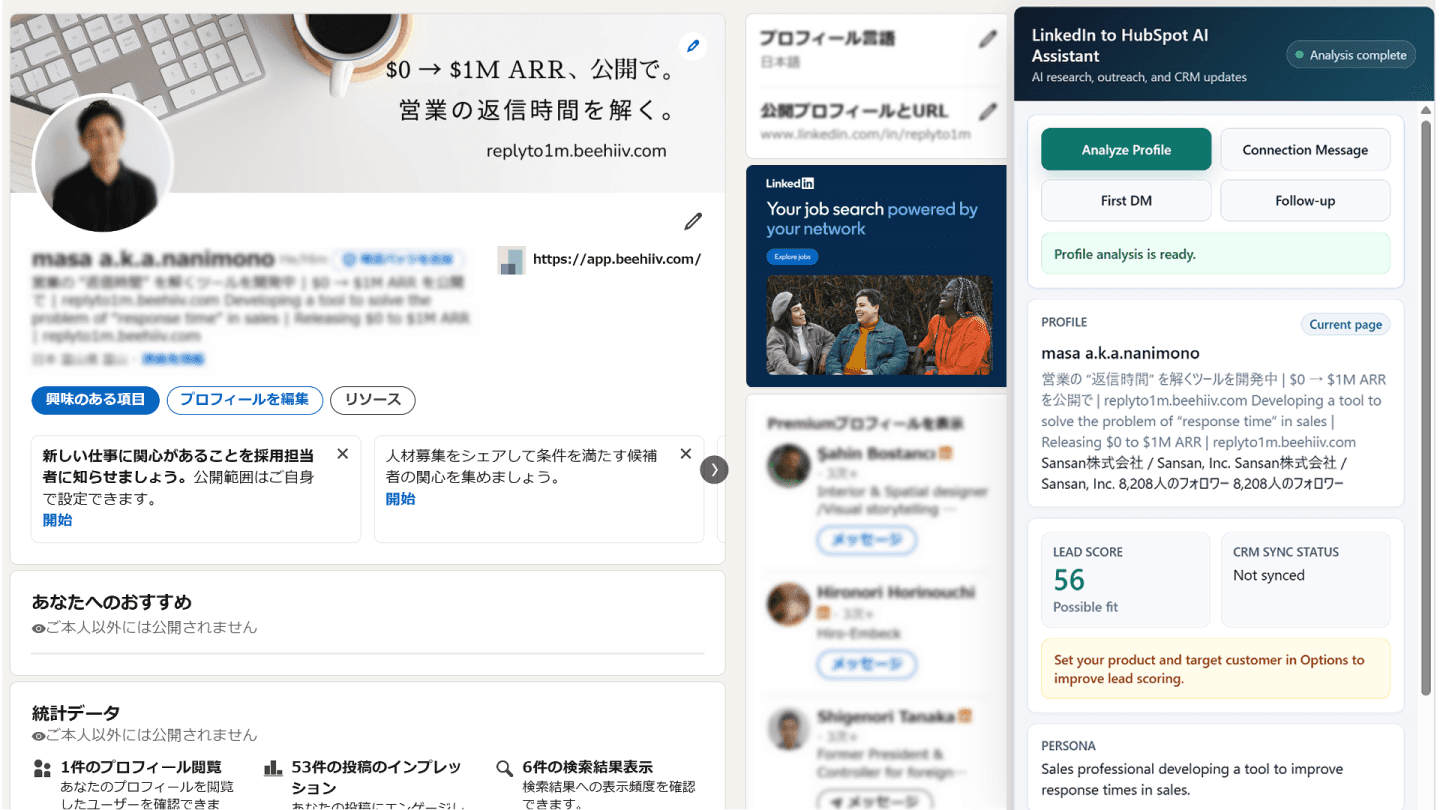Open 6件の検索結果表示 statistic
Image resolution: width=1440 pixels, height=810 pixels.
(x=588, y=768)
